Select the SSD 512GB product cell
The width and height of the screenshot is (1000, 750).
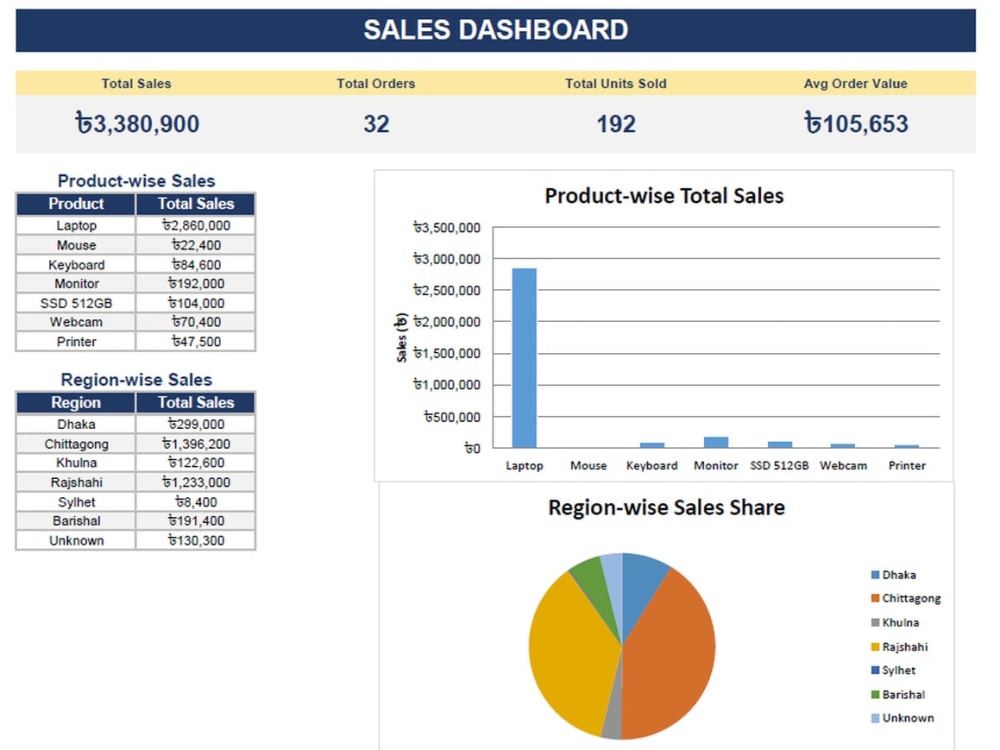76,303
